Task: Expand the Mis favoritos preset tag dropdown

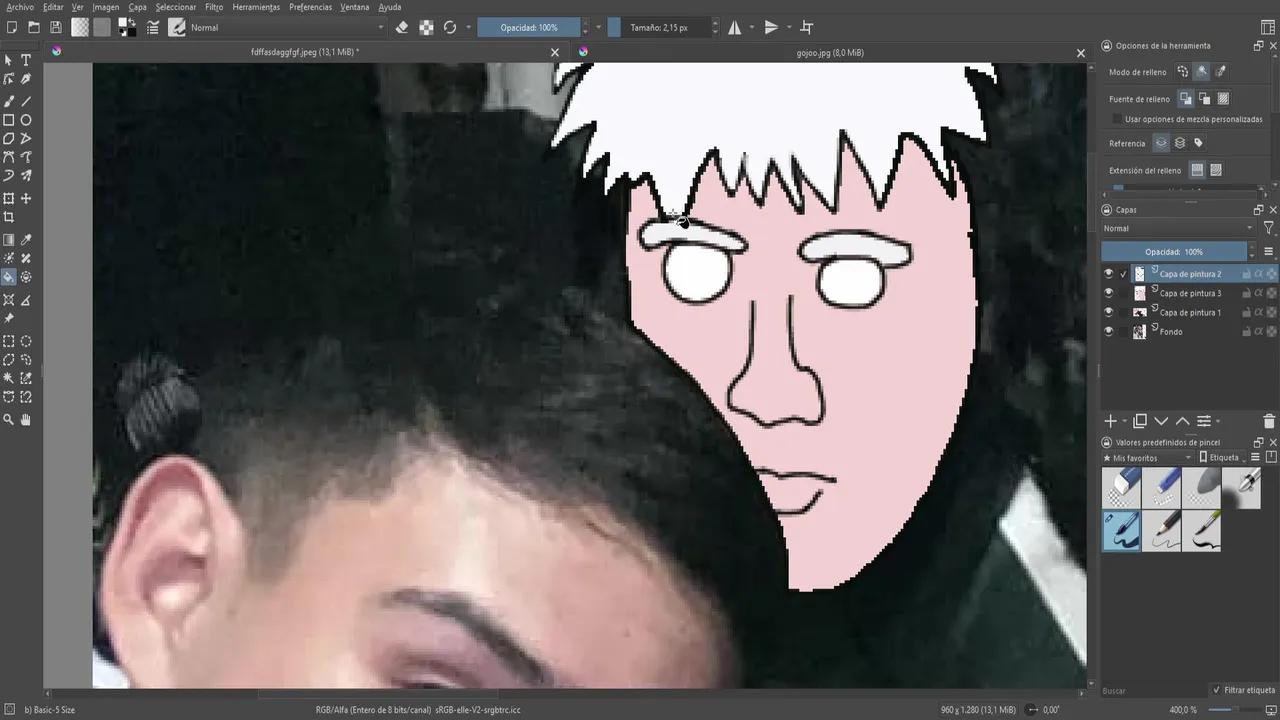Action: tap(1148, 458)
